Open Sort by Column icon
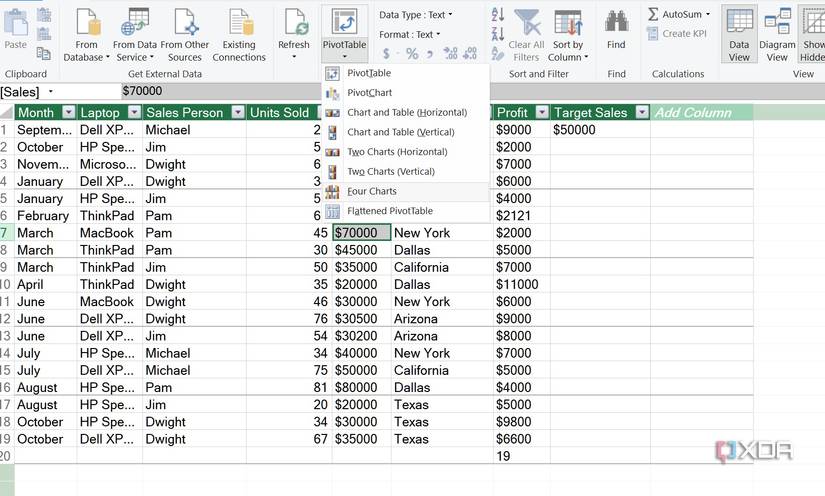825x496 pixels. (568, 22)
